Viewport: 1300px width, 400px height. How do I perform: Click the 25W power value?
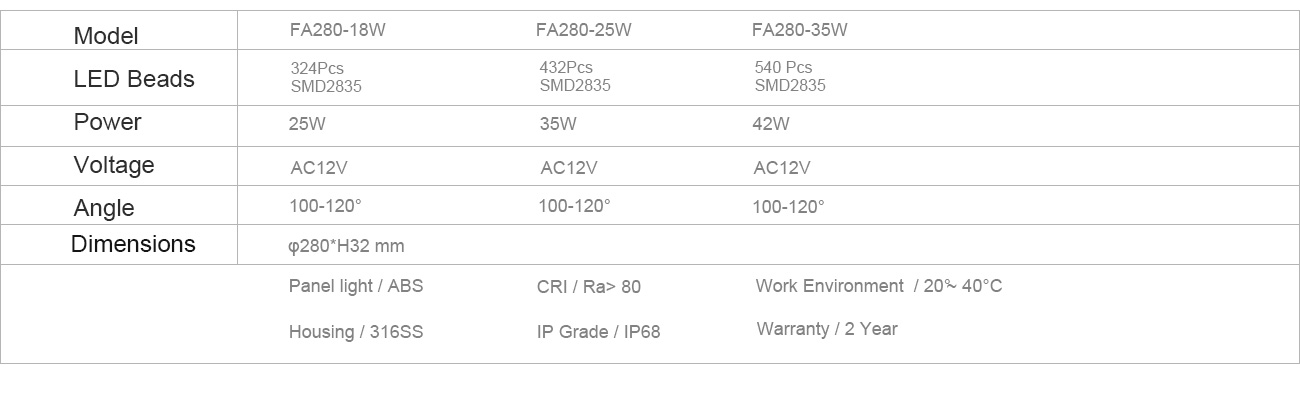[306, 125]
